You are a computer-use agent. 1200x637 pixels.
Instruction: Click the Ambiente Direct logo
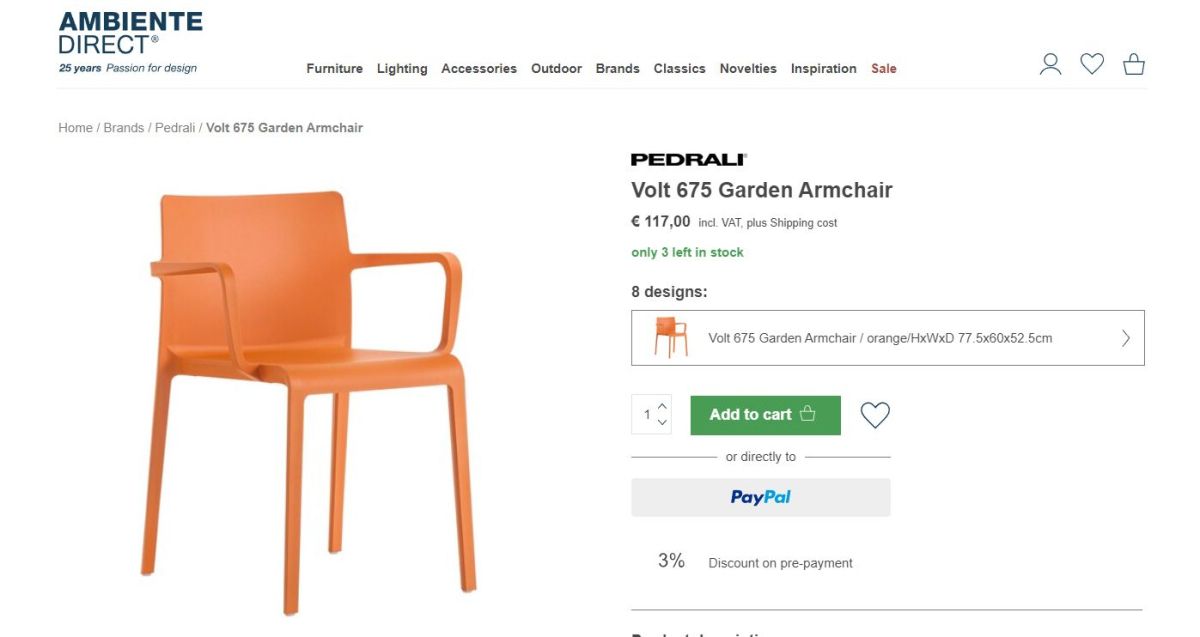pyautogui.click(x=130, y=43)
